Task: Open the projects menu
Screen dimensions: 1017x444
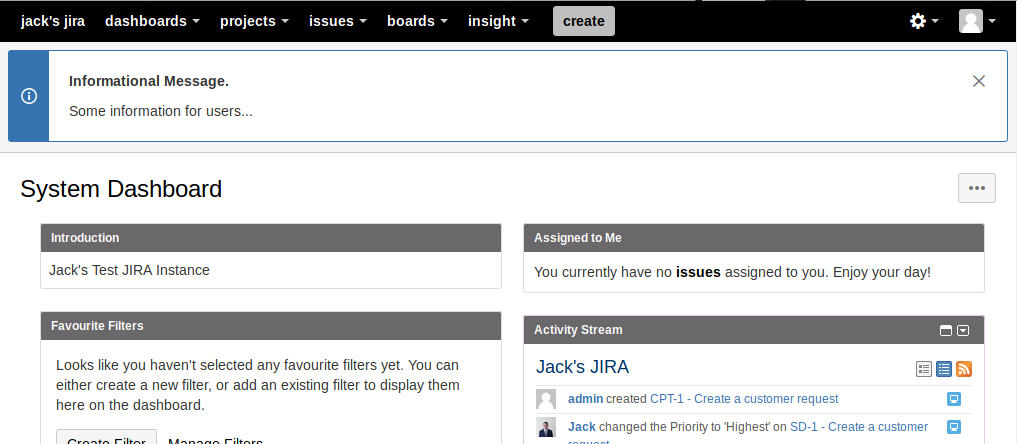Action: (254, 21)
